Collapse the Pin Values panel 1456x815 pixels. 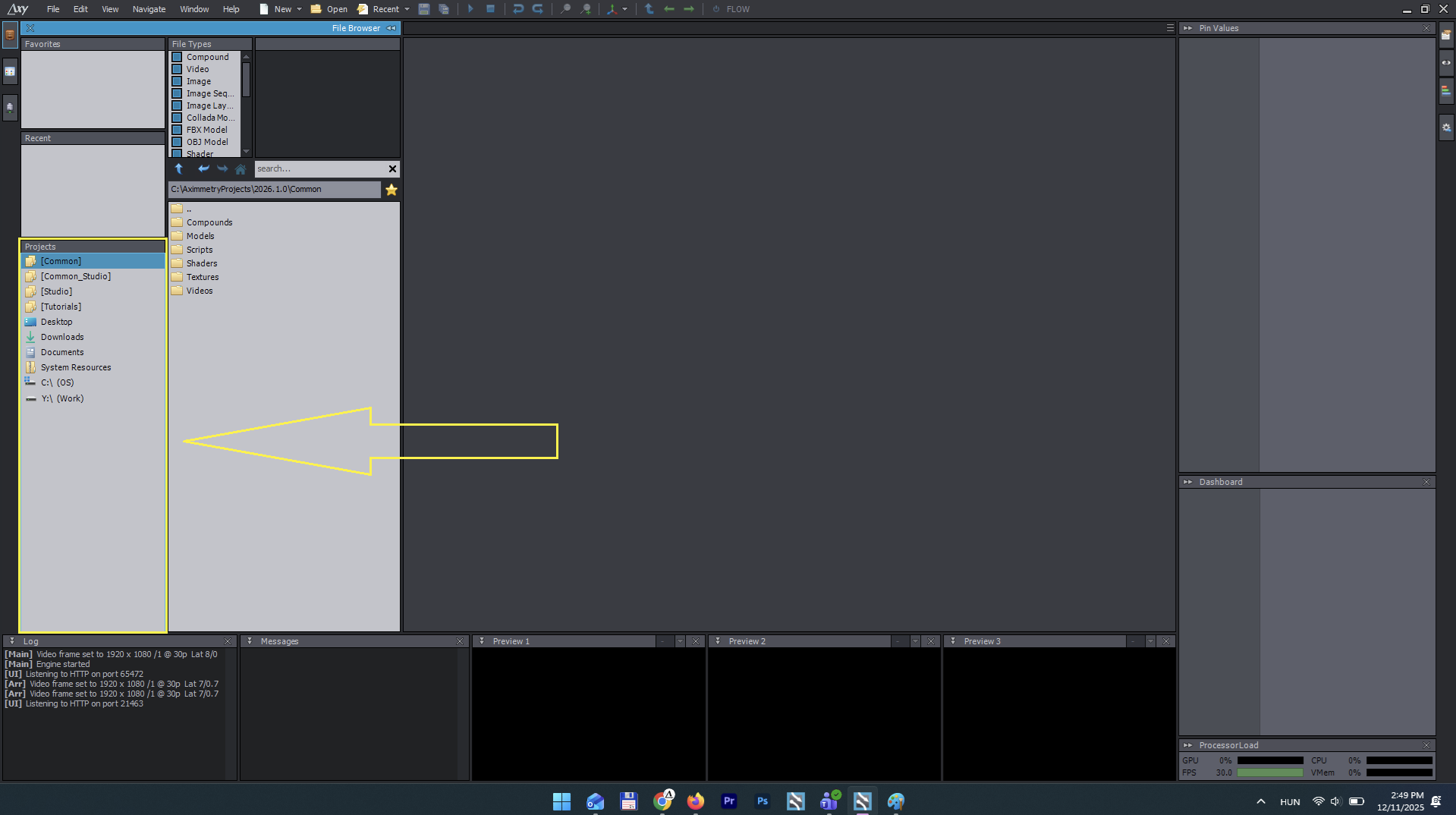tap(1187, 28)
